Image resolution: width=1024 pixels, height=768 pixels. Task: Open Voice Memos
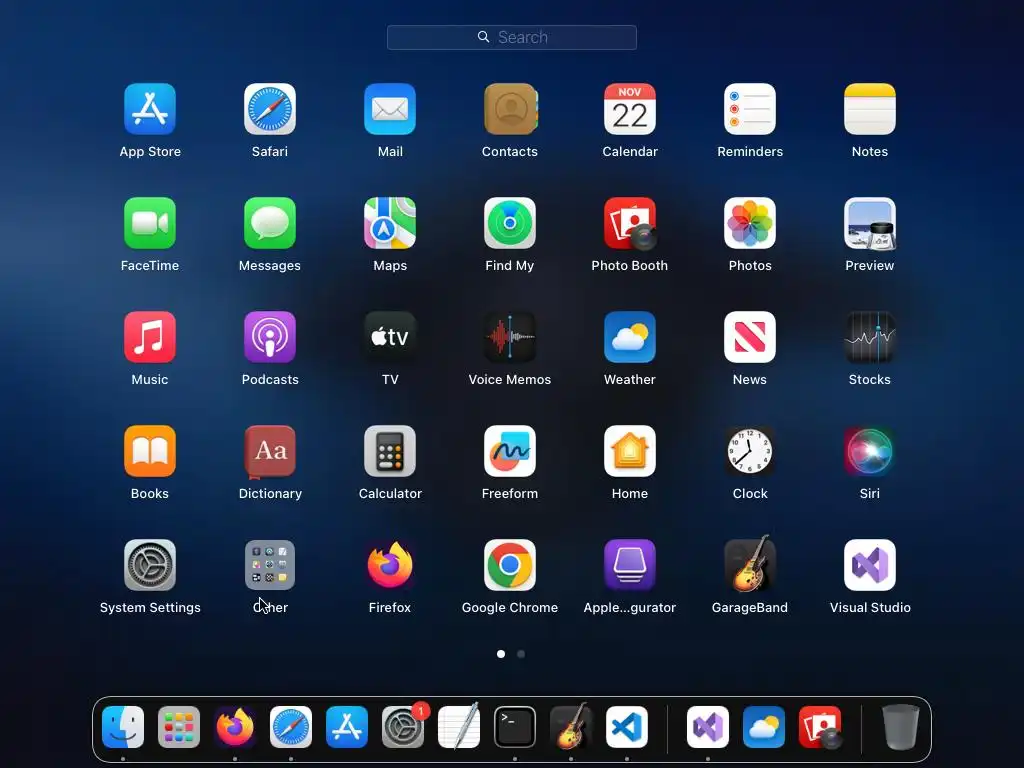tap(510, 337)
